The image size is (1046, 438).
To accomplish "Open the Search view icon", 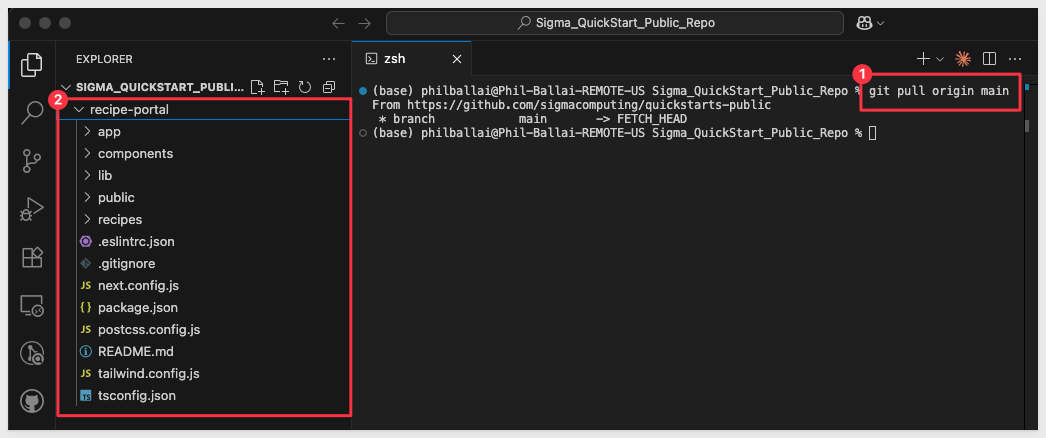I will (x=31, y=113).
